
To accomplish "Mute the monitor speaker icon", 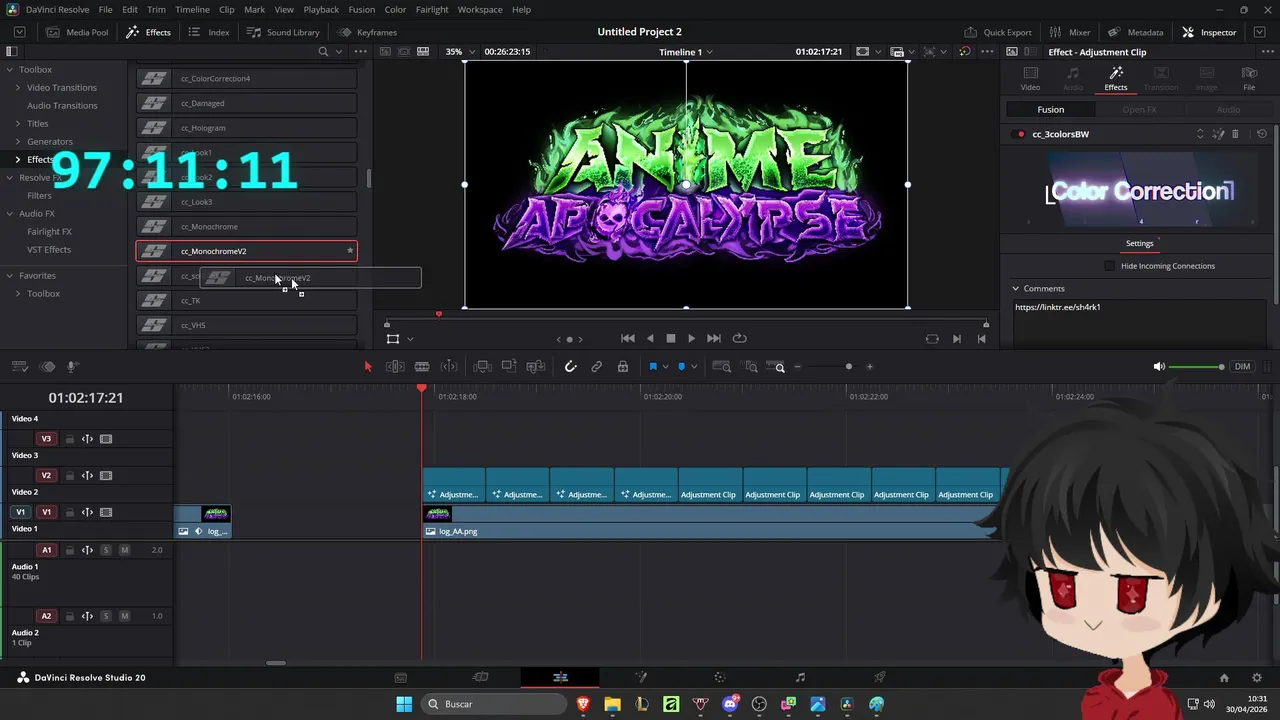I will coord(1159,367).
